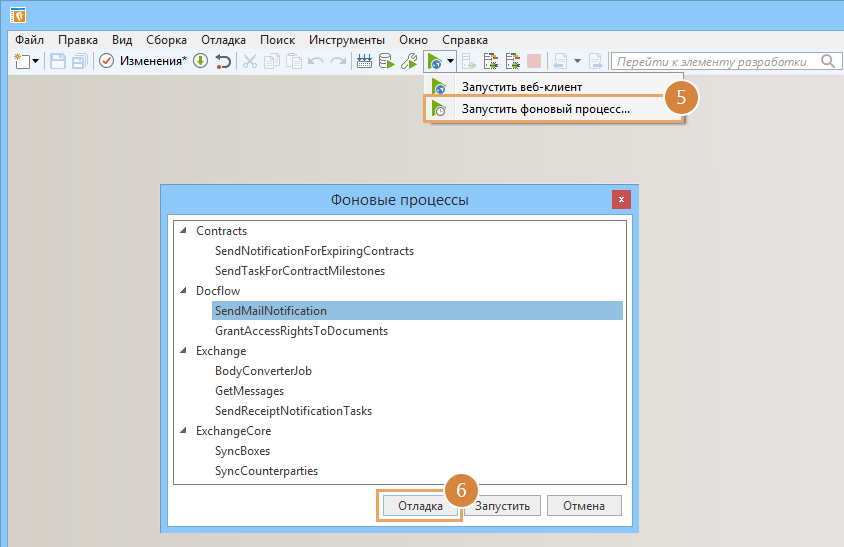Image resolution: width=844 pixels, height=547 pixels.
Task: Click the red checkmark Изменения icon
Action: tap(106, 61)
